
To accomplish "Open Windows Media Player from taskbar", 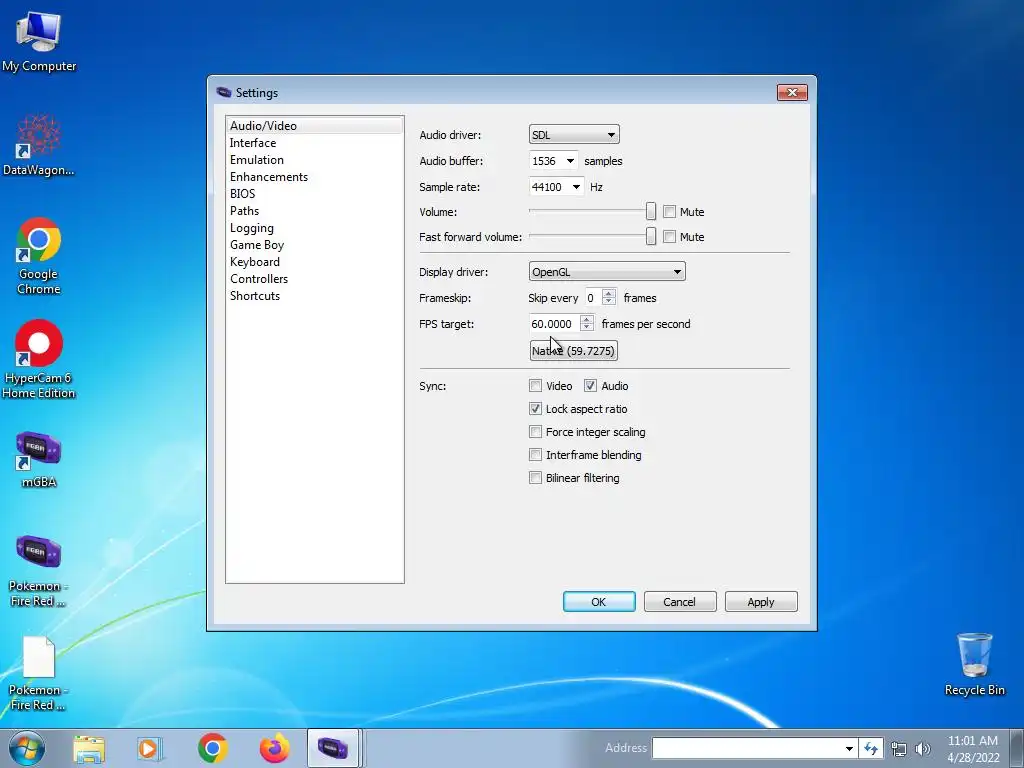I will 150,748.
